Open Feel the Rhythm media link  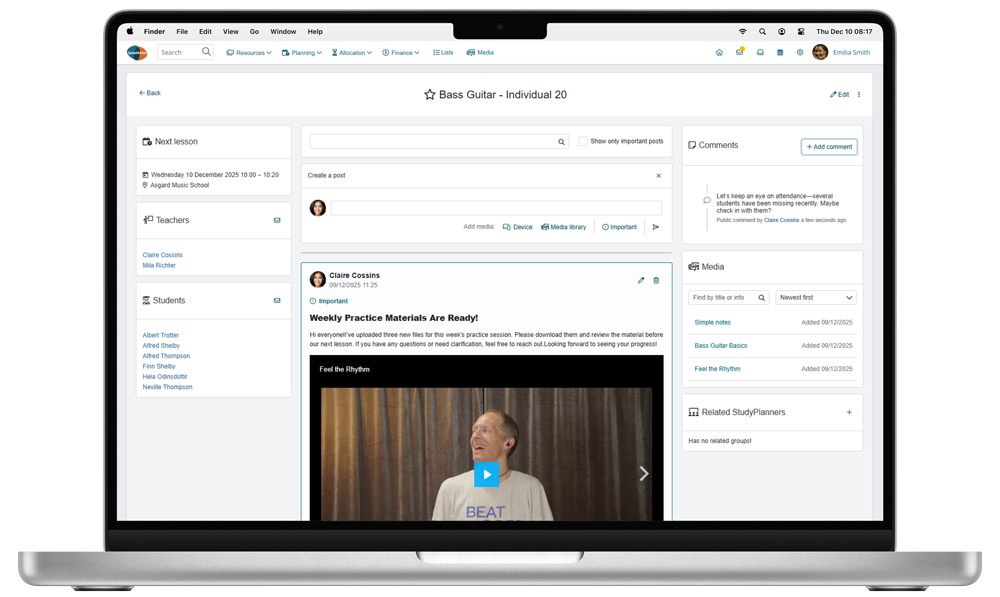(717, 369)
